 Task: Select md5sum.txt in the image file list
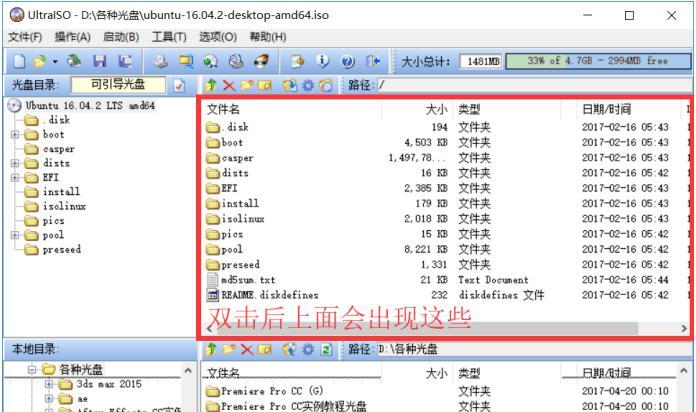click(x=248, y=280)
